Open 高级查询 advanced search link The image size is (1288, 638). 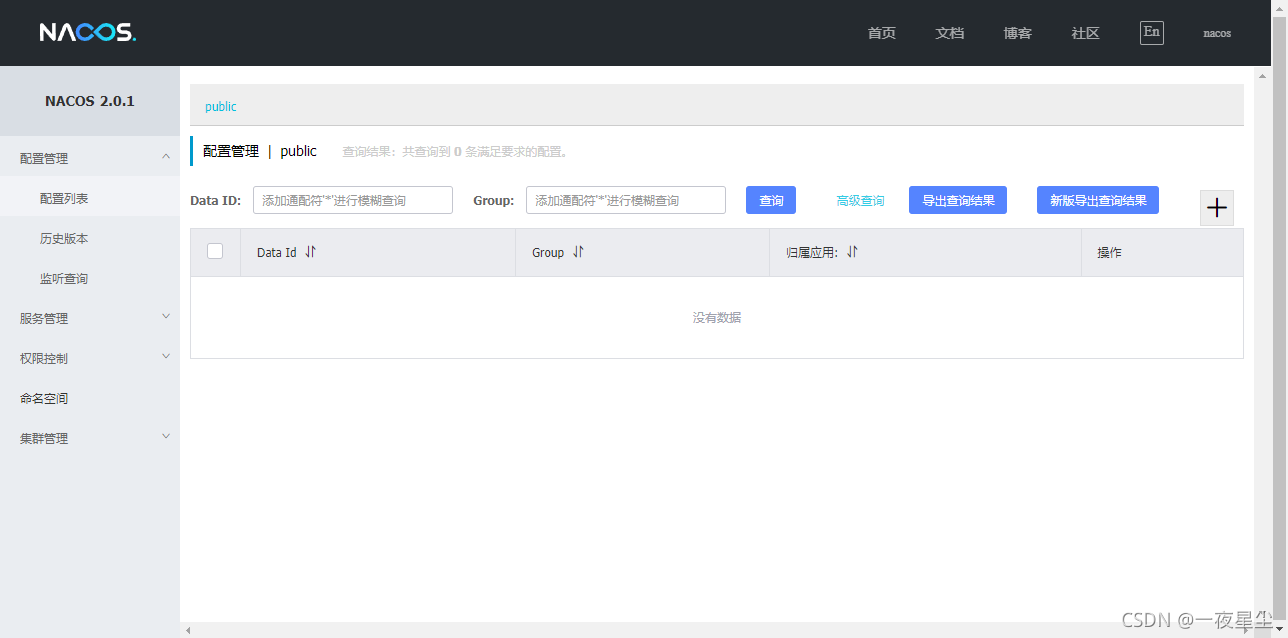tap(860, 201)
